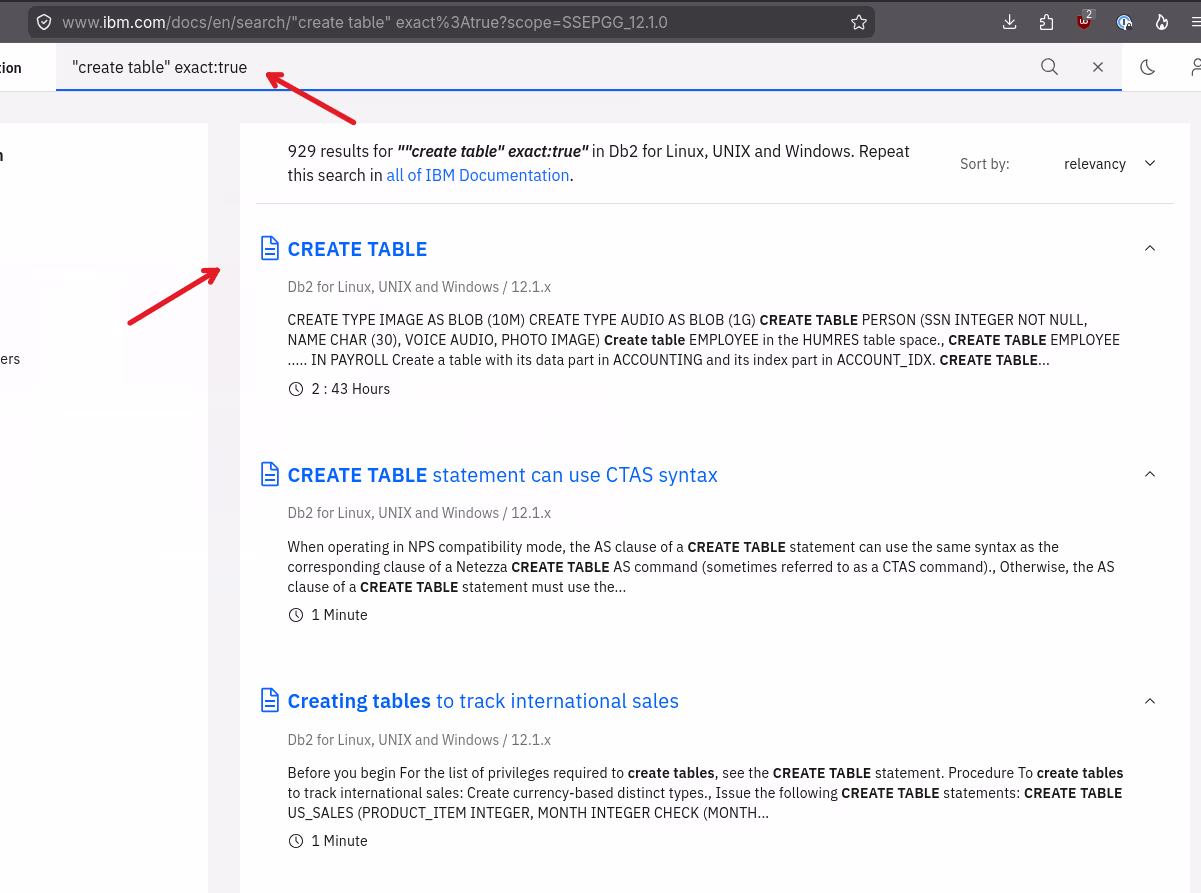
Task: Click 'Sort by:' label
Action: click(985, 164)
